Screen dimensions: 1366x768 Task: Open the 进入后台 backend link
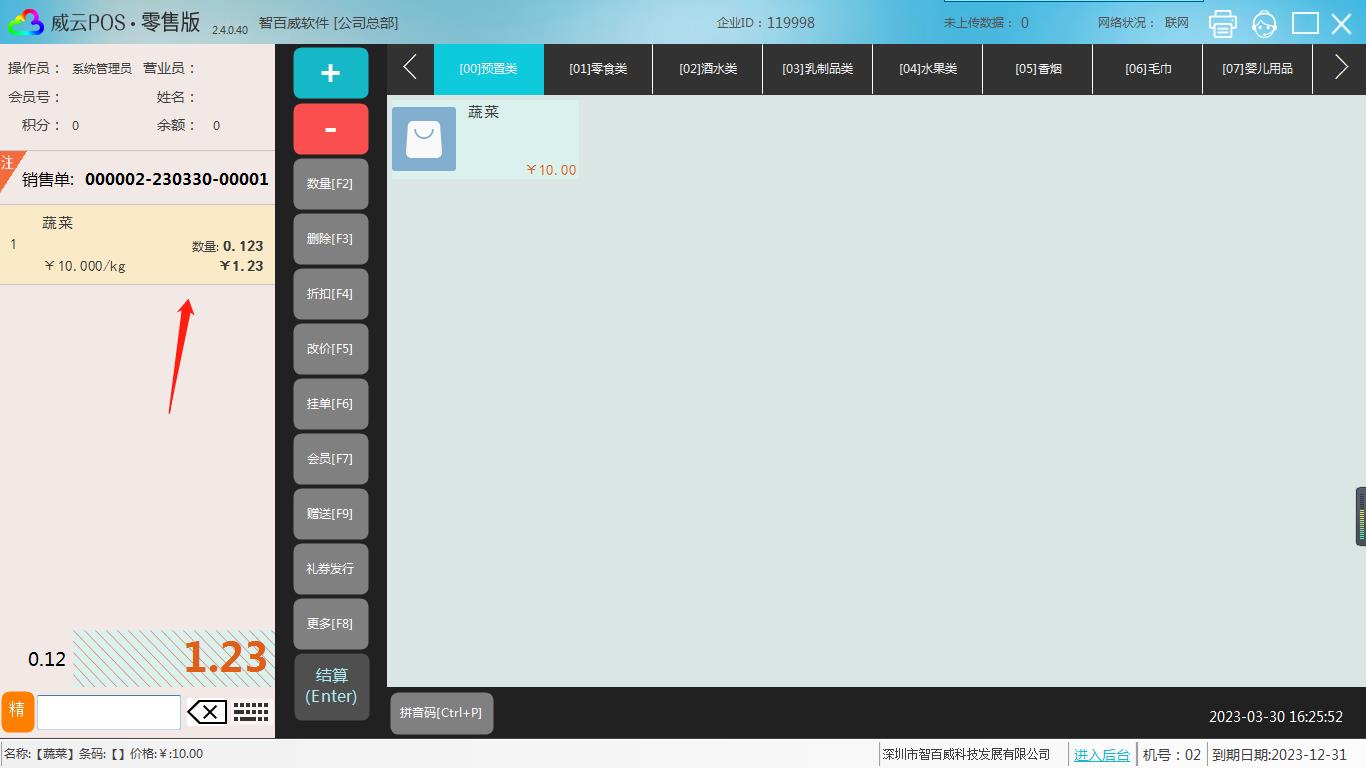[x=1101, y=755]
